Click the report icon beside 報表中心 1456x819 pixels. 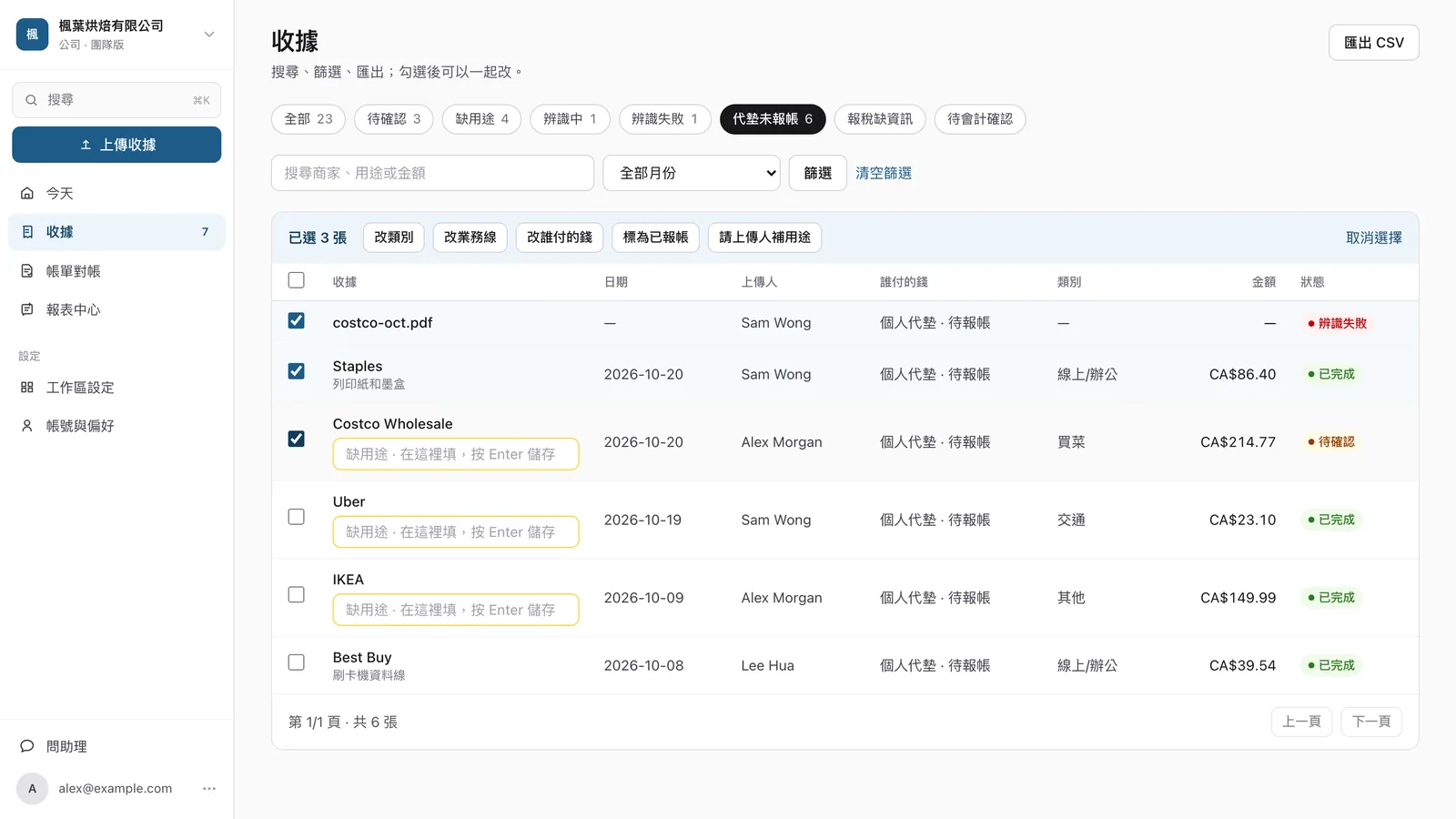coord(27,309)
